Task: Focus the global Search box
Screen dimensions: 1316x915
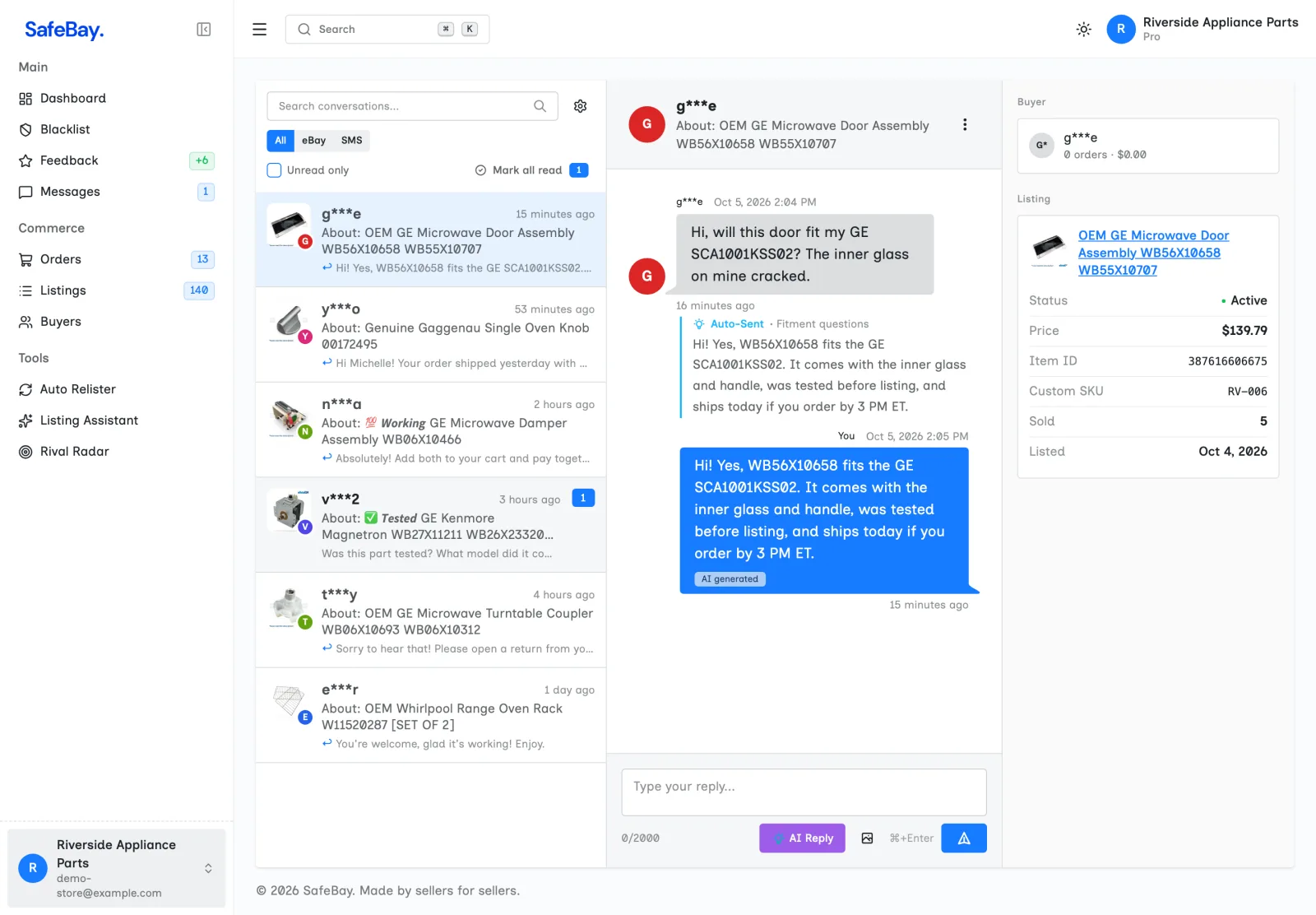Action: (x=387, y=30)
